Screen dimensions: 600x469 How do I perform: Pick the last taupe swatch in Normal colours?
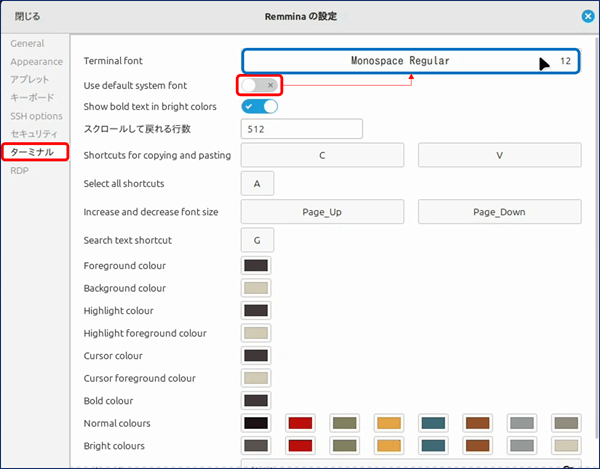tap(566, 423)
